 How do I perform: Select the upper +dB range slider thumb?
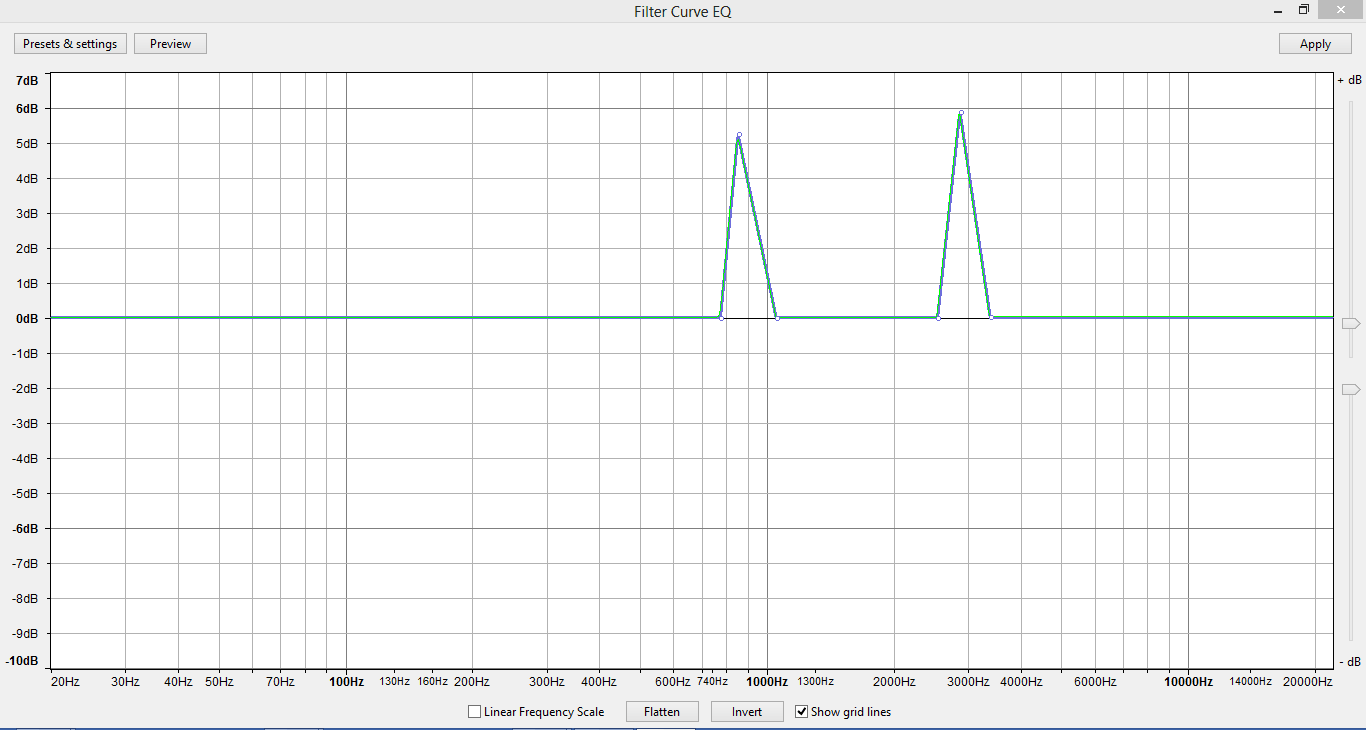tap(1350, 324)
